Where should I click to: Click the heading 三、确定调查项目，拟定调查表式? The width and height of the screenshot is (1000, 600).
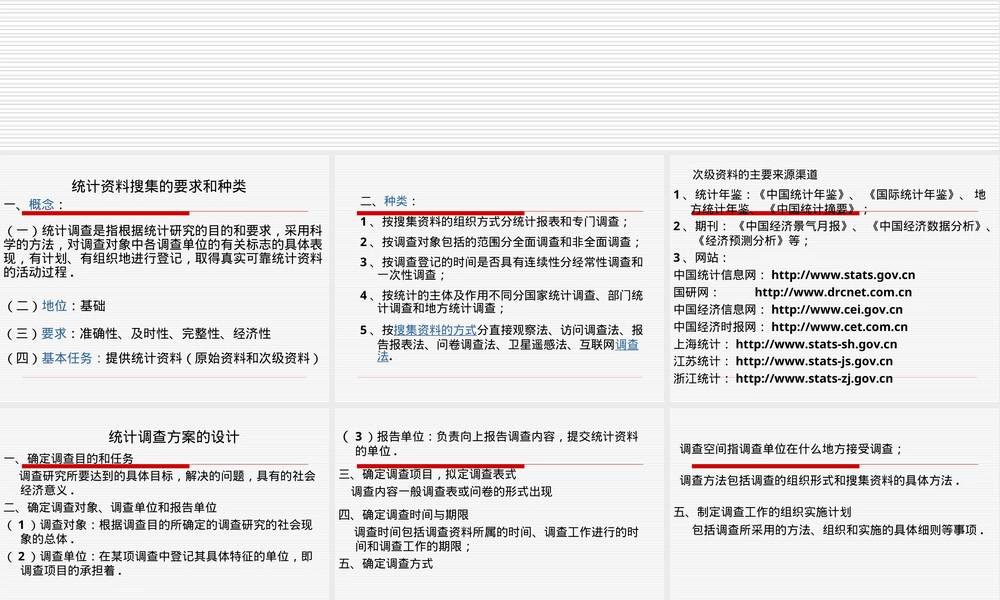coord(427,474)
